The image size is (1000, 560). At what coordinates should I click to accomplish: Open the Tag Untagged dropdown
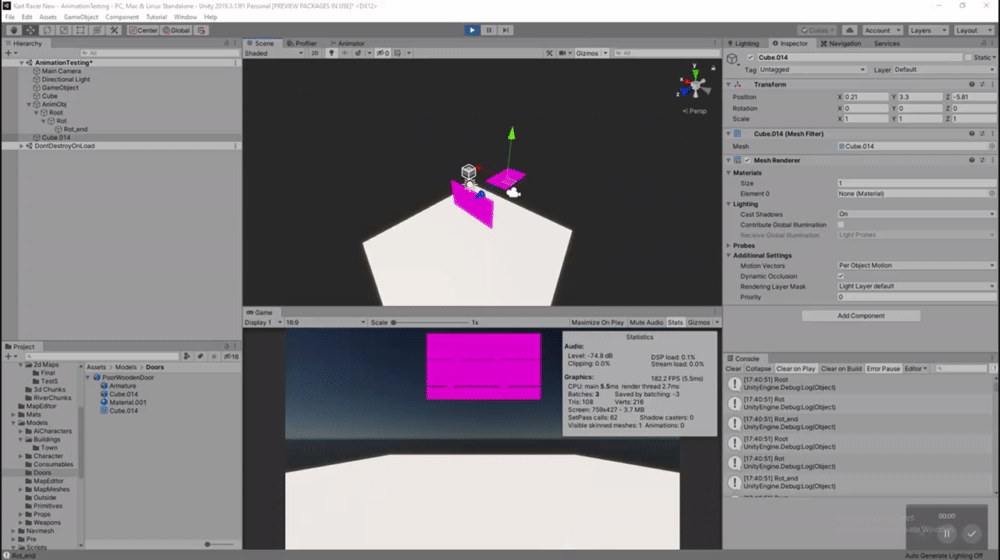point(812,70)
